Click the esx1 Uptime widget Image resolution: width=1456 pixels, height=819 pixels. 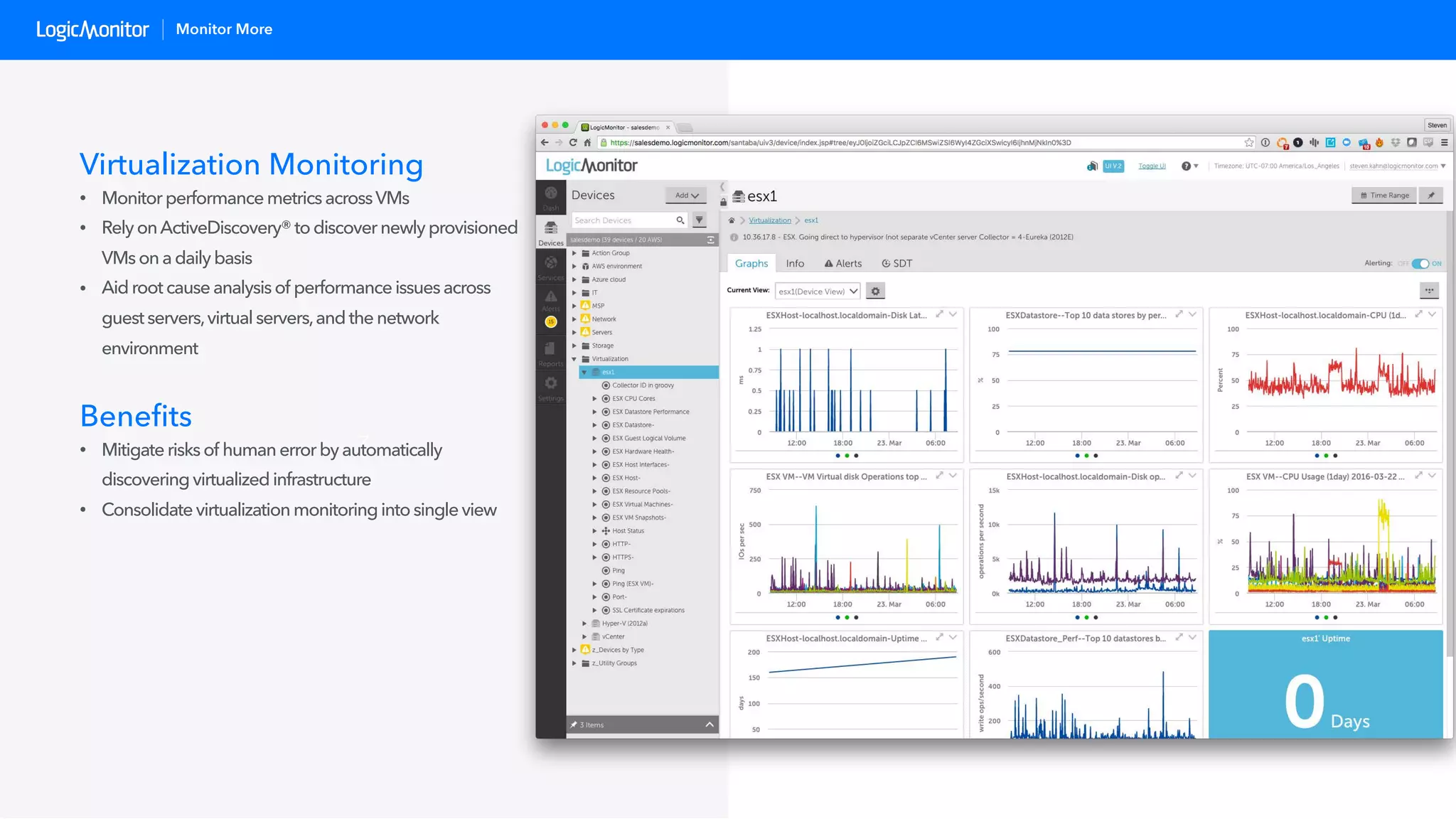point(1326,684)
